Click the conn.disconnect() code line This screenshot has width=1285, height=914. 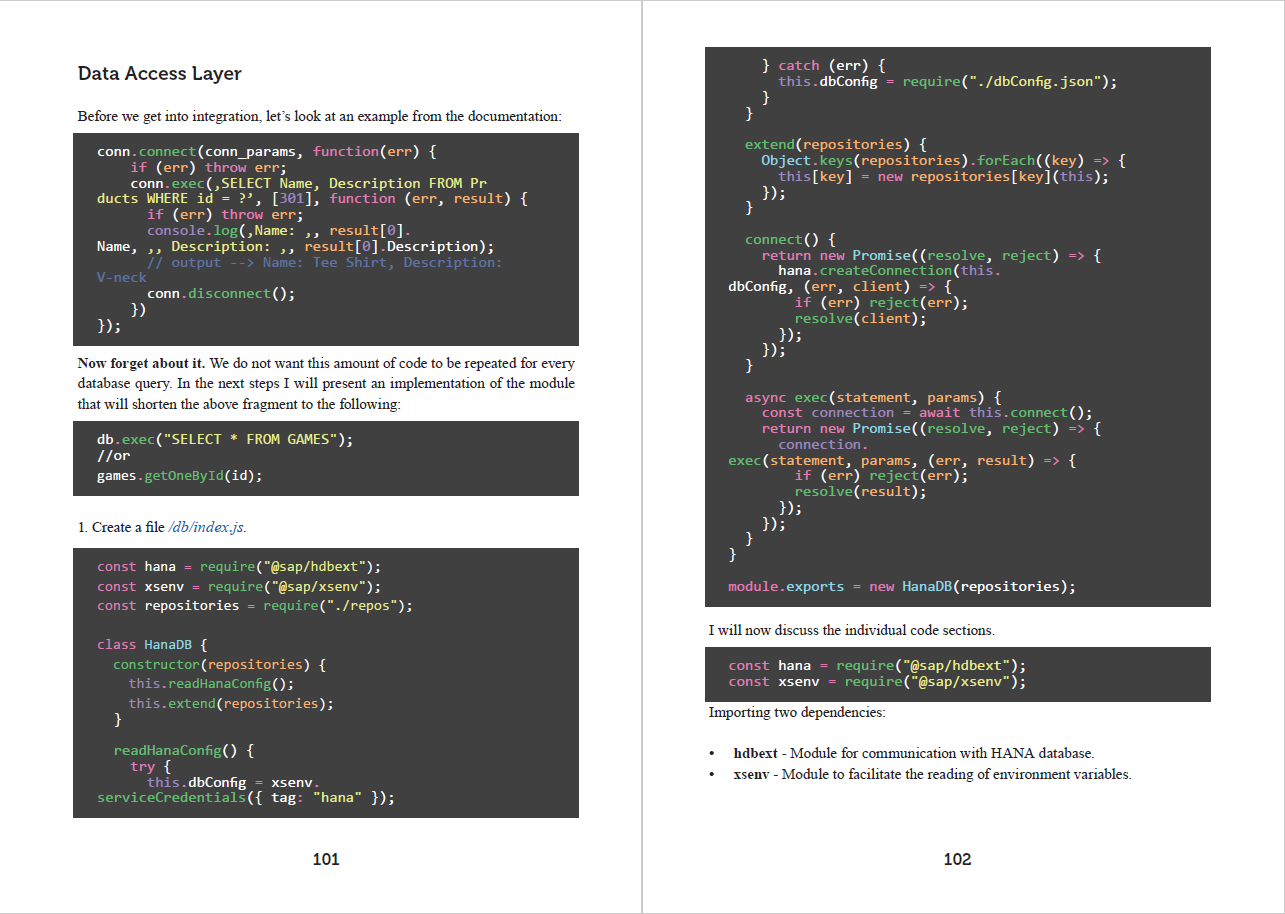pyautogui.click(x=221, y=294)
